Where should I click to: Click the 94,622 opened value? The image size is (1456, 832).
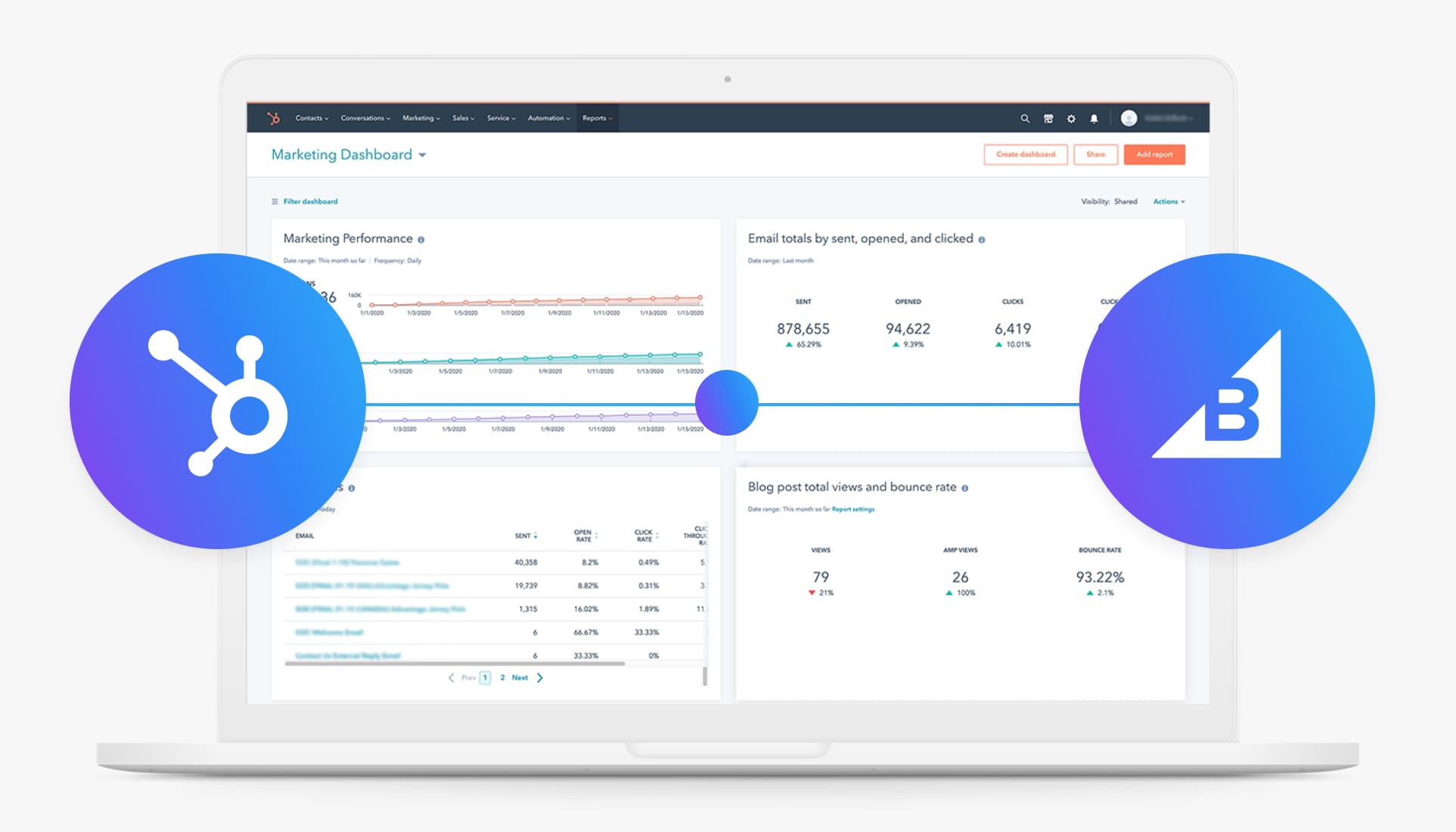(908, 329)
